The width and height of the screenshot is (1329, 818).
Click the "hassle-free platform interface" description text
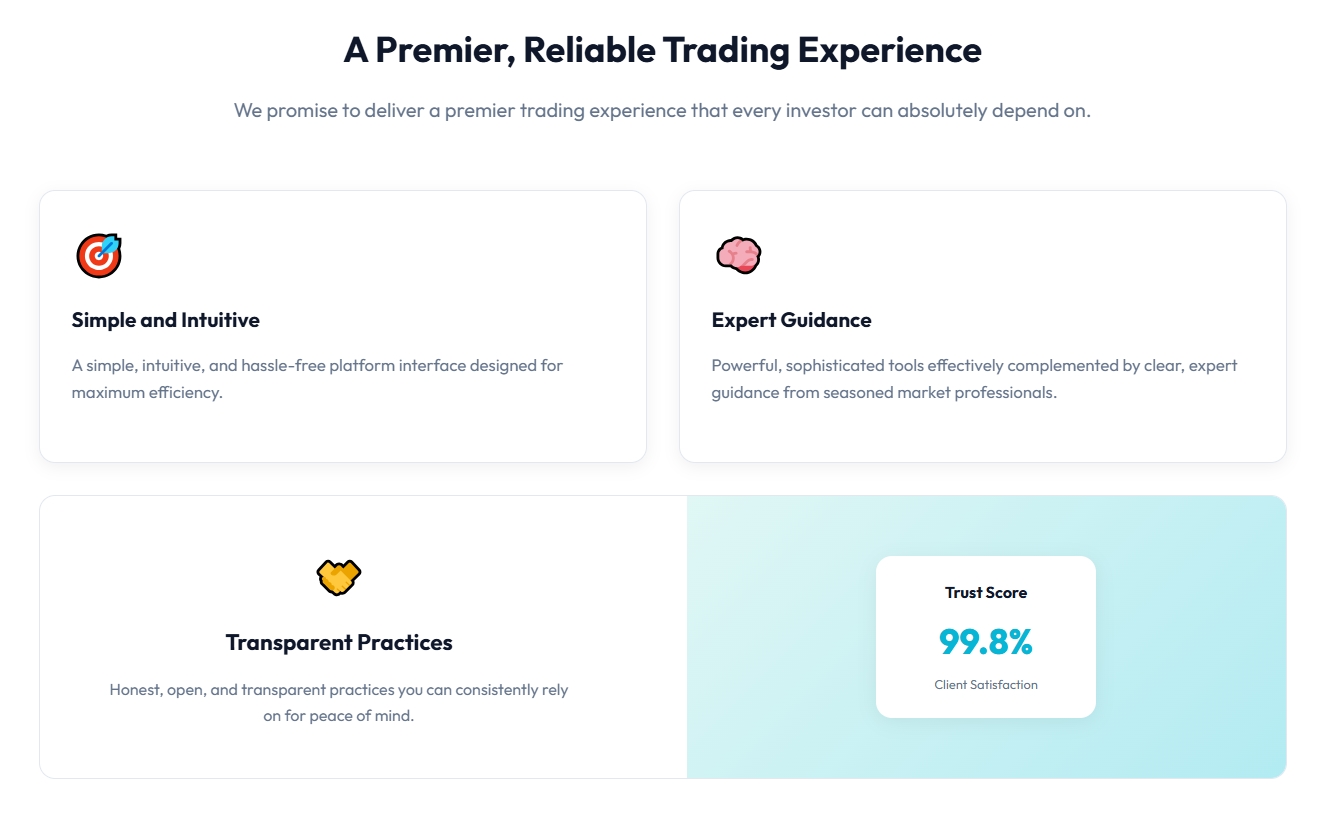click(x=317, y=366)
